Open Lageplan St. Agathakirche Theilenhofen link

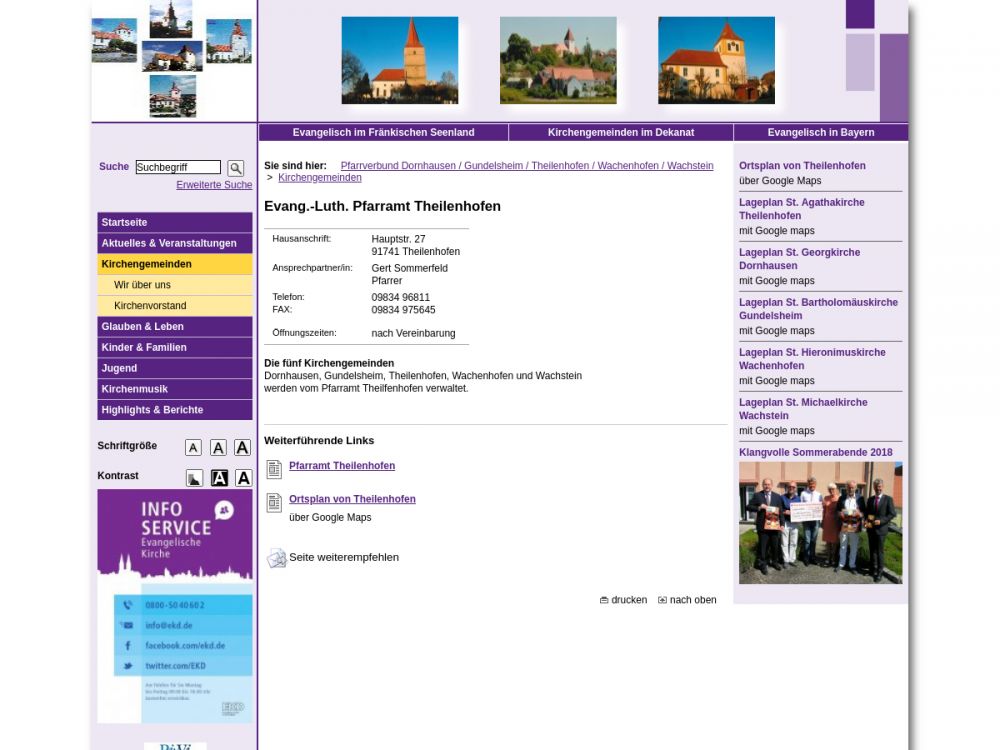801,209
